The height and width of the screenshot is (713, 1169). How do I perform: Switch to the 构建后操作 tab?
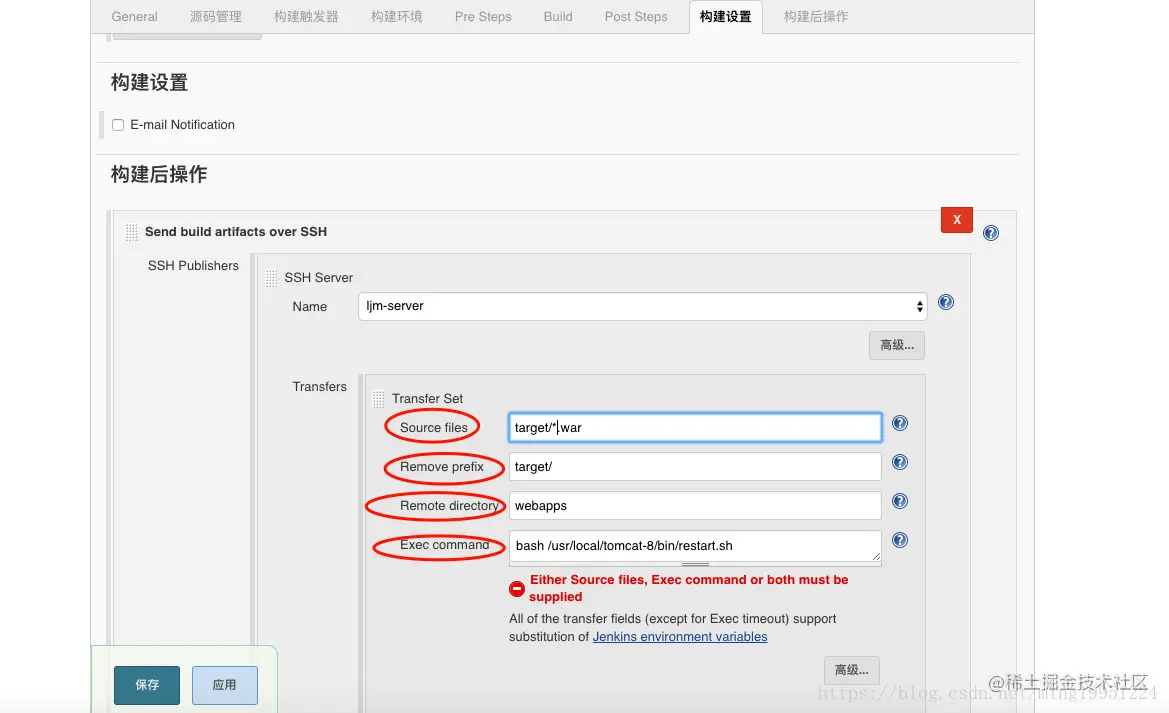click(816, 16)
